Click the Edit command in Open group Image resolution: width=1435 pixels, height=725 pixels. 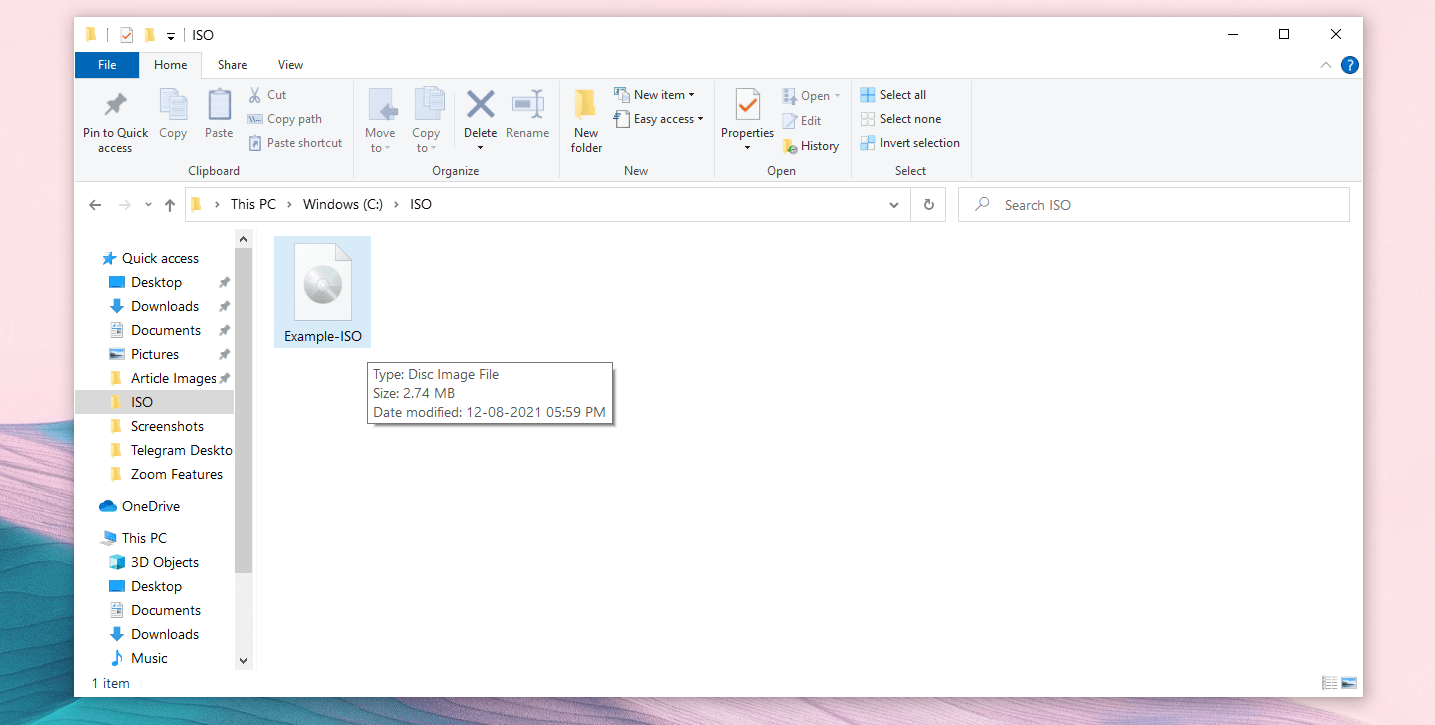(x=802, y=121)
